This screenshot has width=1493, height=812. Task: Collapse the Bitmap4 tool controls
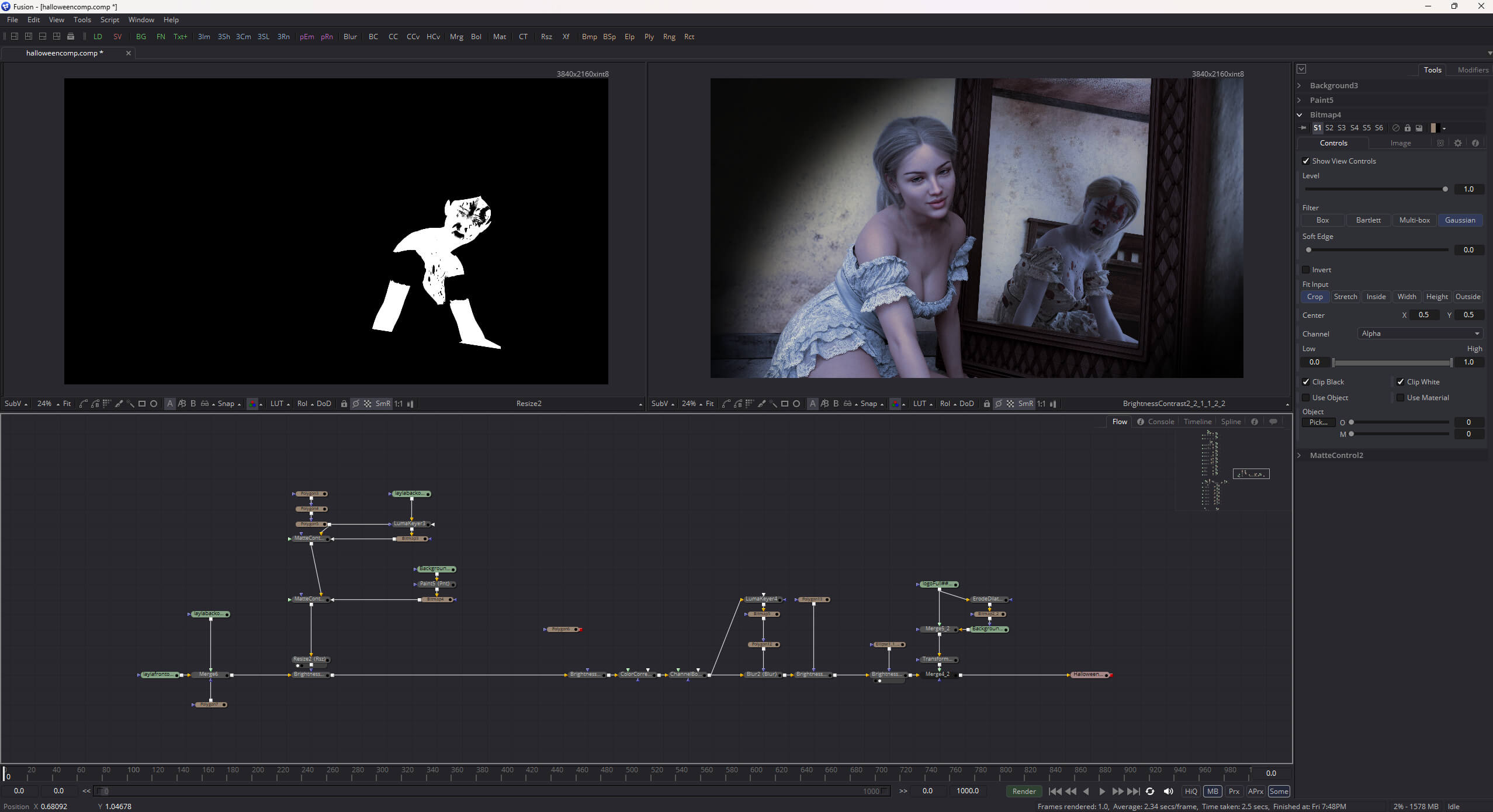1300,114
